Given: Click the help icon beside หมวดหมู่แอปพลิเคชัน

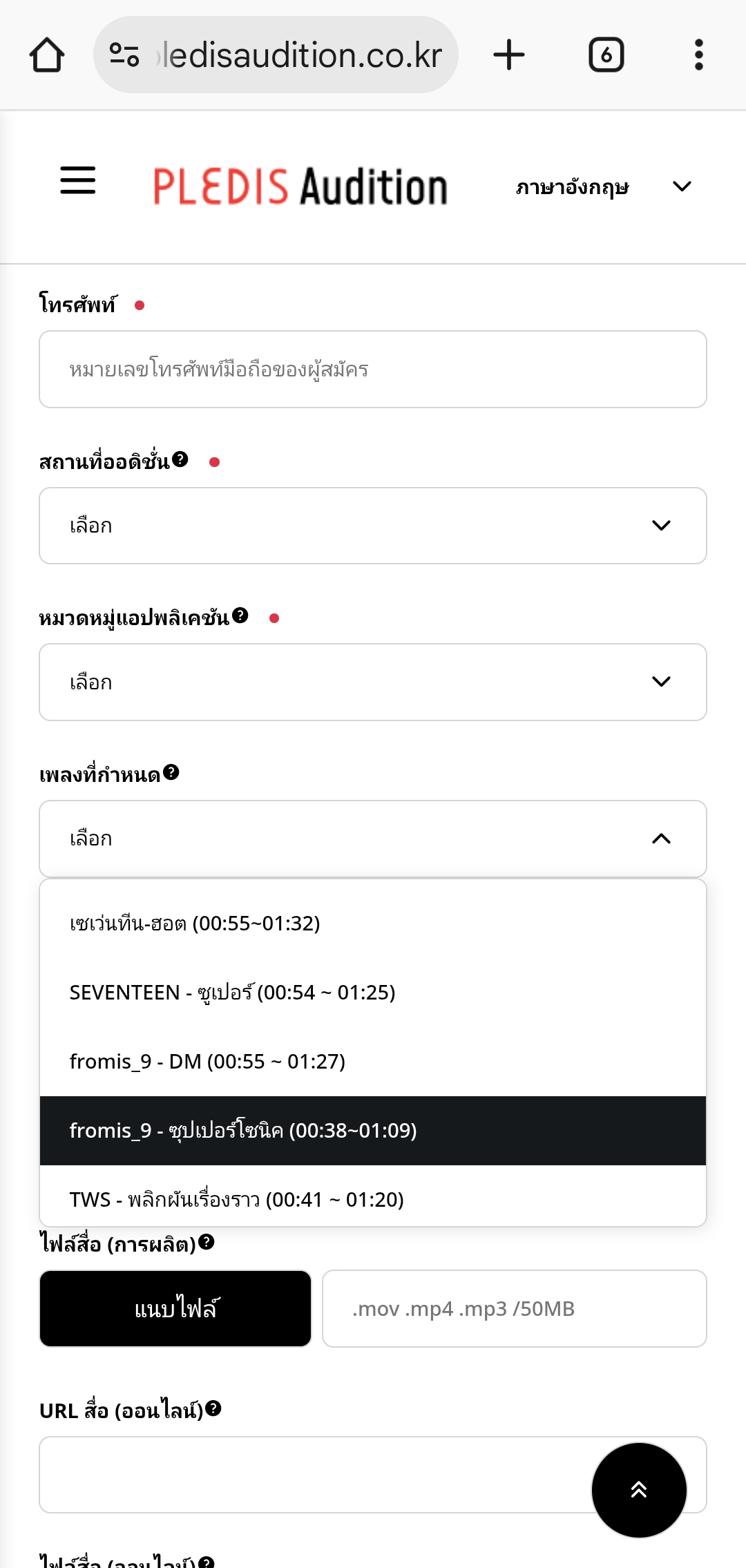Looking at the screenshot, I should [240, 615].
